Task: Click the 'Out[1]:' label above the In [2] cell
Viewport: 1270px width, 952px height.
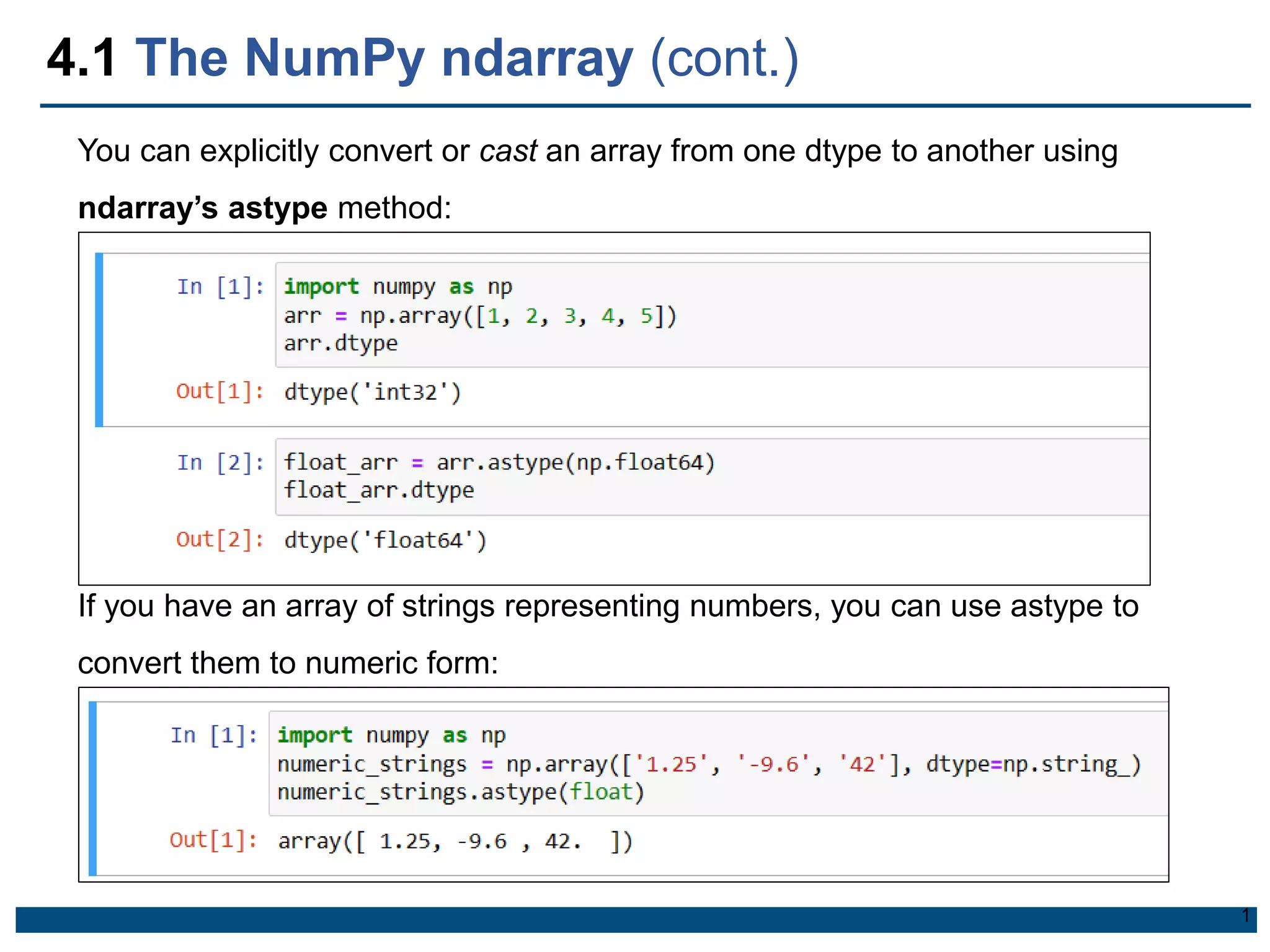Action: pos(221,391)
